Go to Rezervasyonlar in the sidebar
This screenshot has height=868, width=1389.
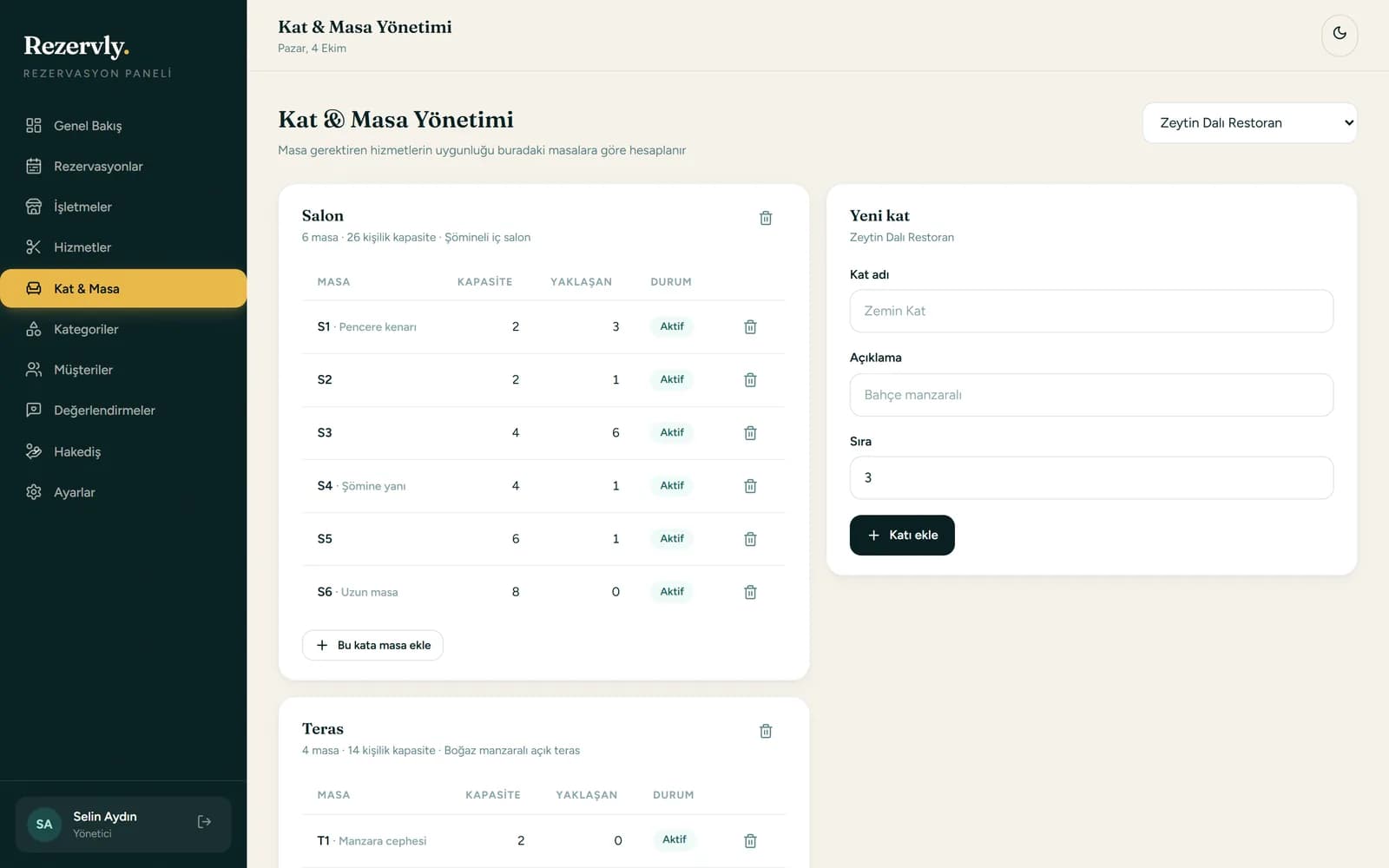[x=123, y=167]
